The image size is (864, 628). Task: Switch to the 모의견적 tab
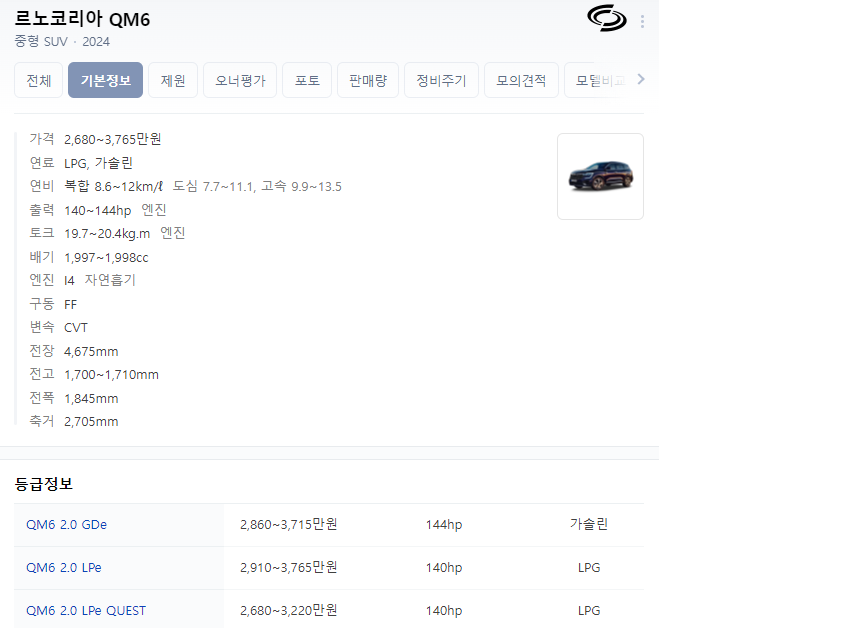pos(521,80)
